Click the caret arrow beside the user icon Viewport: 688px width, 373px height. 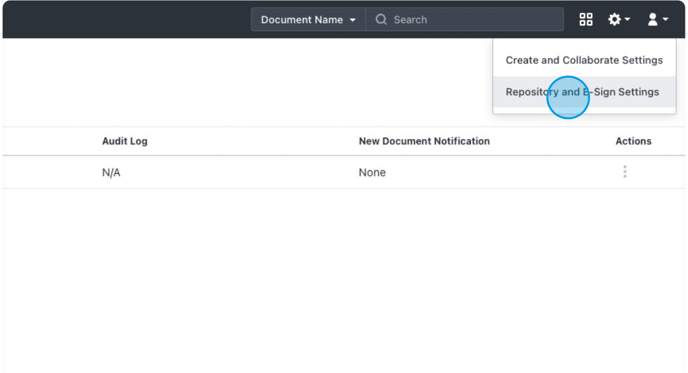pyautogui.click(x=665, y=19)
